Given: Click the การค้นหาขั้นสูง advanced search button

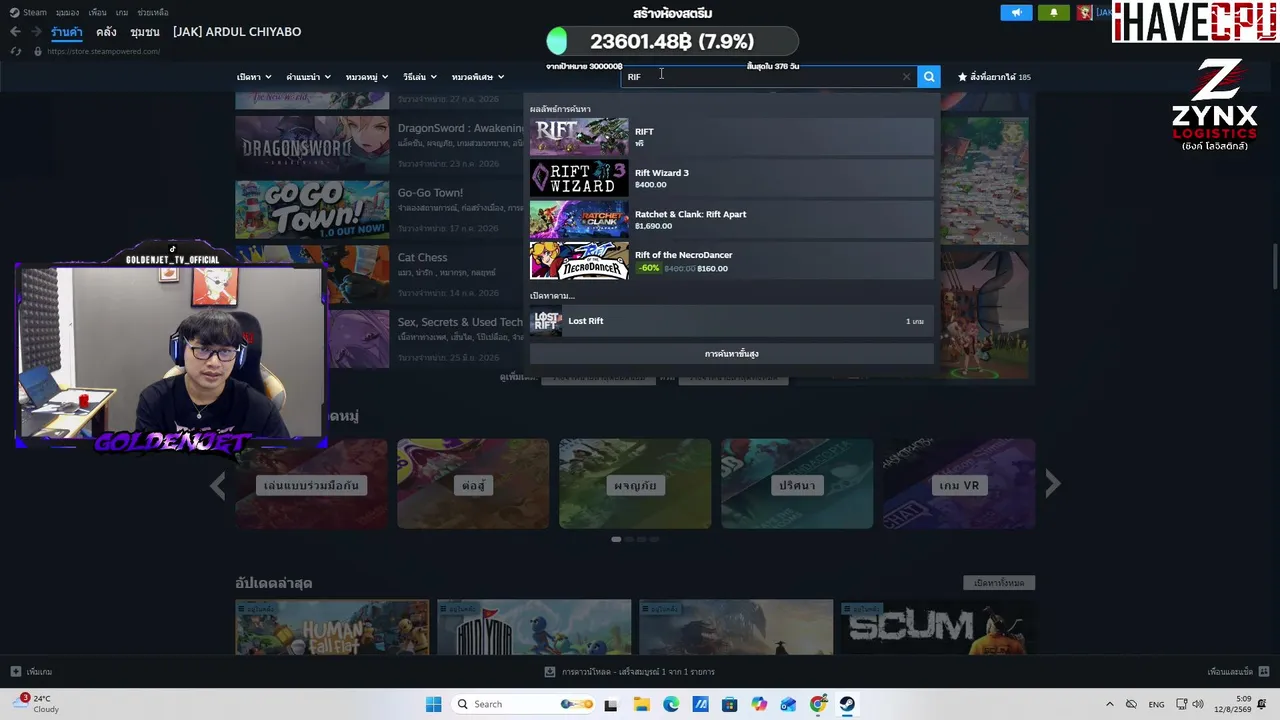Looking at the screenshot, I should coord(731,354).
